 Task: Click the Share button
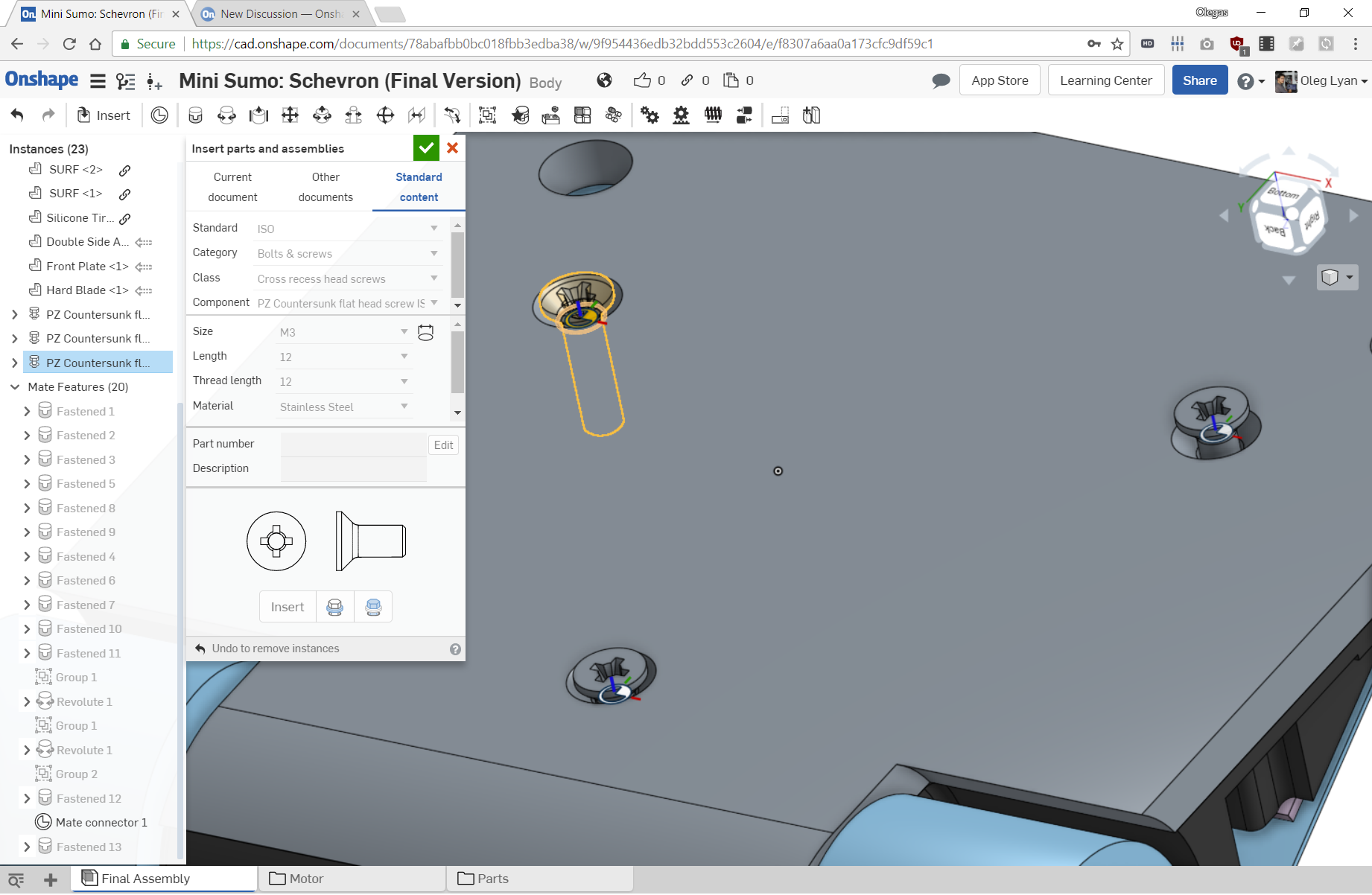pyautogui.click(x=1199, y=80)
